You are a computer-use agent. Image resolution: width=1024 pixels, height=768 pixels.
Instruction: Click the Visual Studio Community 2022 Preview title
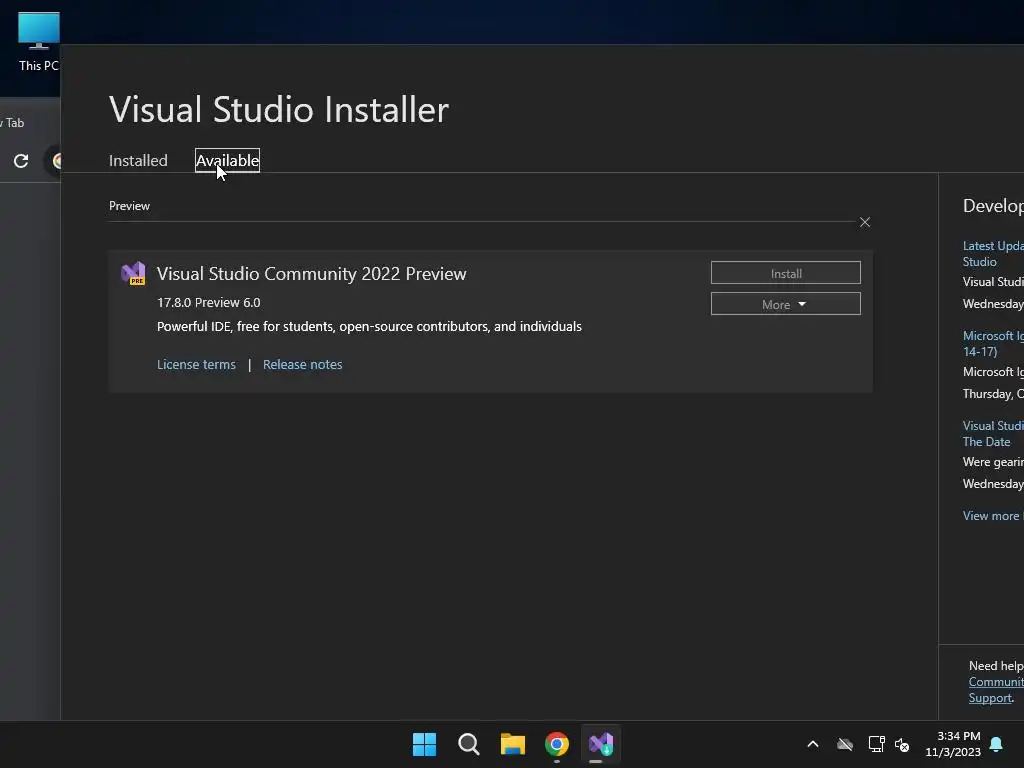click(x=312, y=274)
